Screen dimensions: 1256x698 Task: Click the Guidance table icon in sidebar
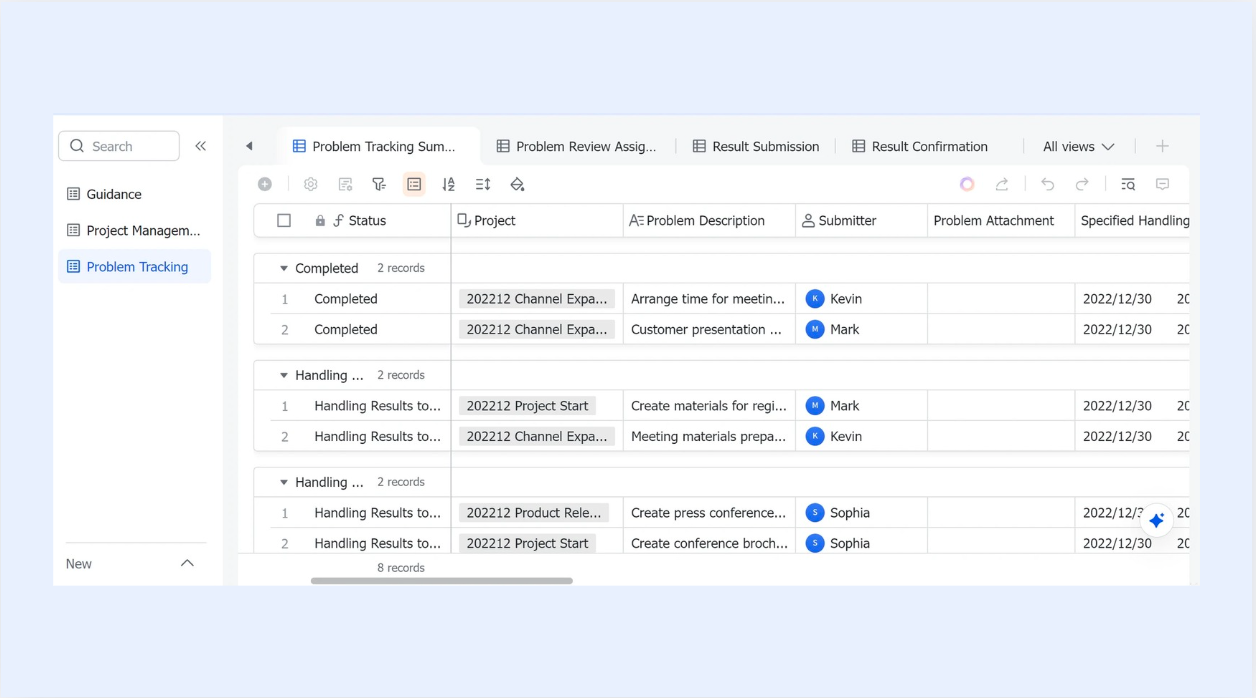pyautogui.click(x=73, y=194)
